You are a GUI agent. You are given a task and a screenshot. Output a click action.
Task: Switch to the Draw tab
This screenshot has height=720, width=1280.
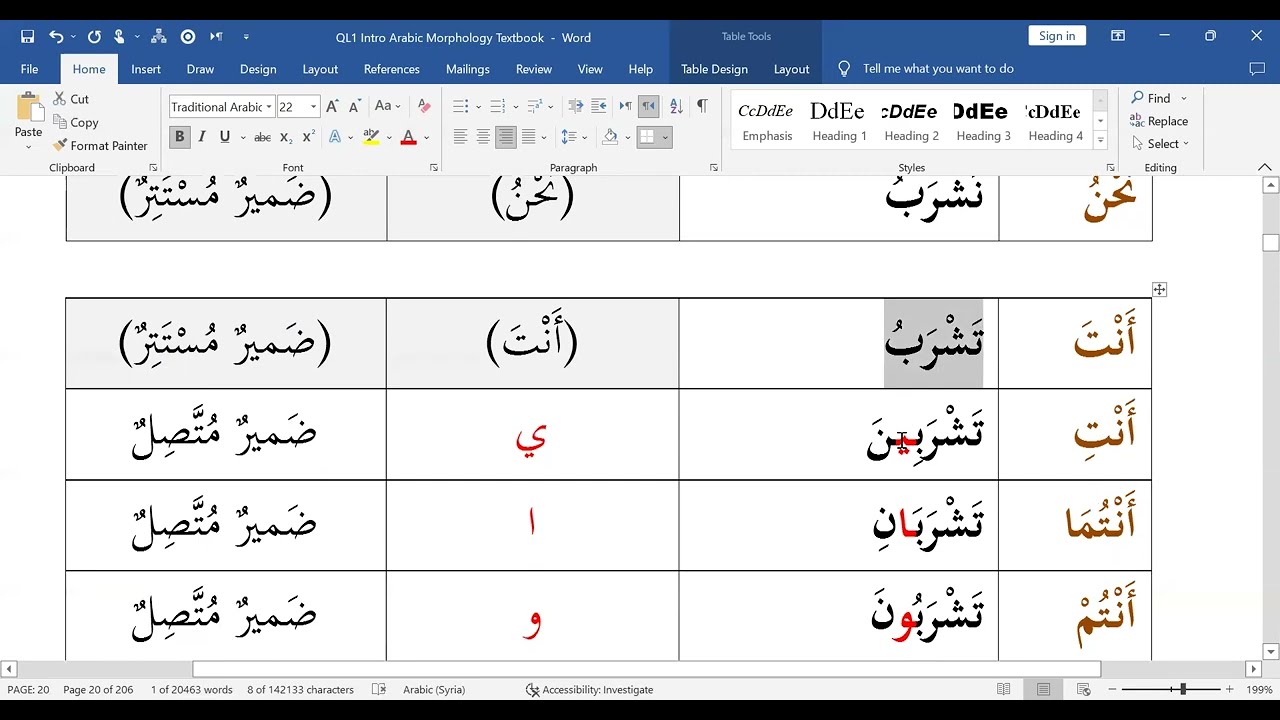point(200,69)
